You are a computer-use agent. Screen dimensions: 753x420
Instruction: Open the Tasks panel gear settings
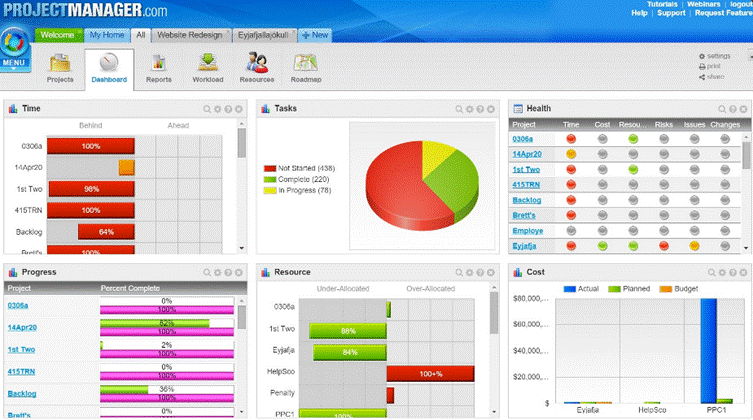coord(470,109)
